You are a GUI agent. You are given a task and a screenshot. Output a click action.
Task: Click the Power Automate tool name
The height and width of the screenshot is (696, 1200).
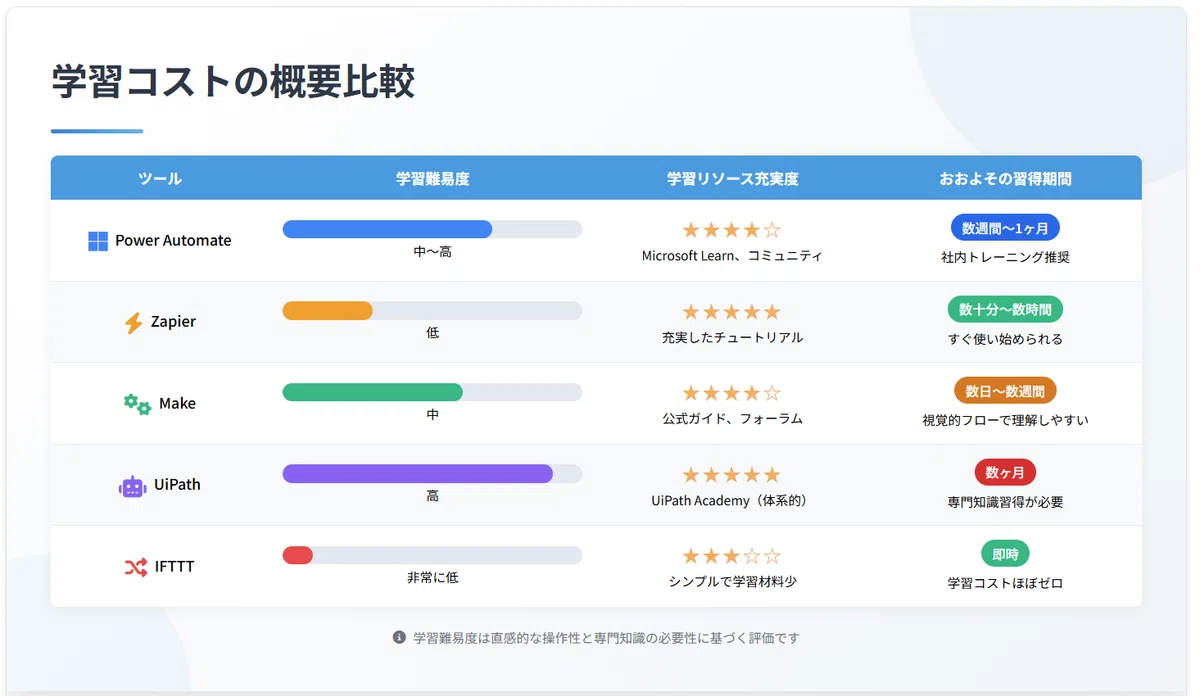(x=173, y=241)
